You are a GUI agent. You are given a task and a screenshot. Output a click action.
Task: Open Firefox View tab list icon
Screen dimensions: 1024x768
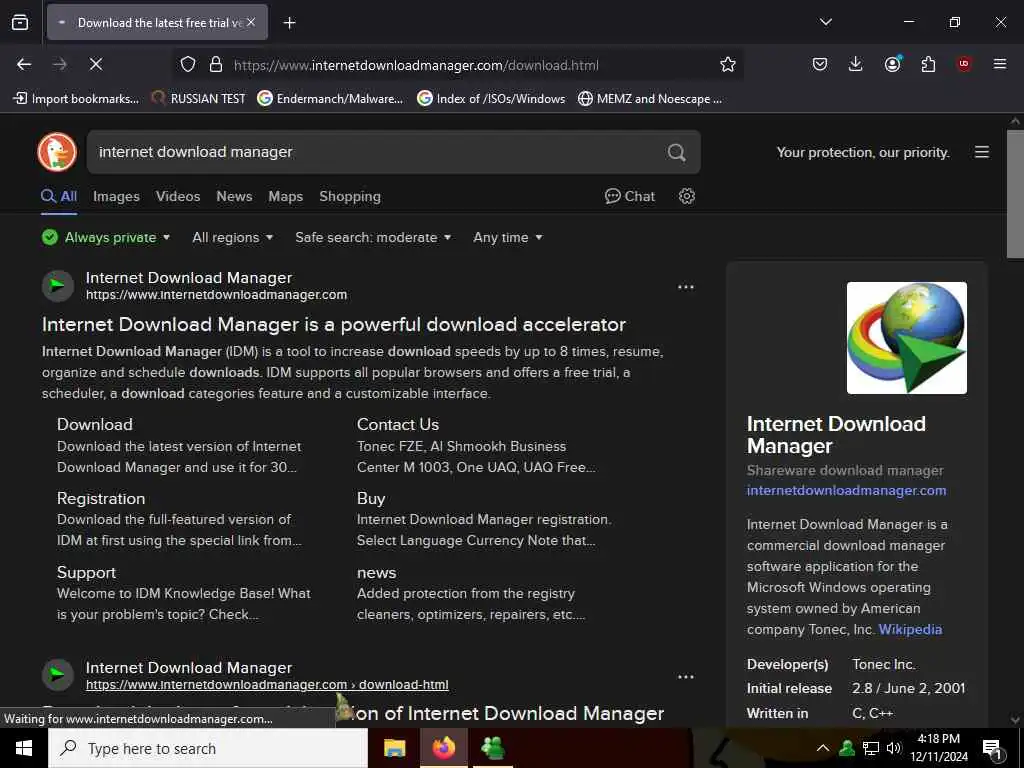click(x=20, y=22)
